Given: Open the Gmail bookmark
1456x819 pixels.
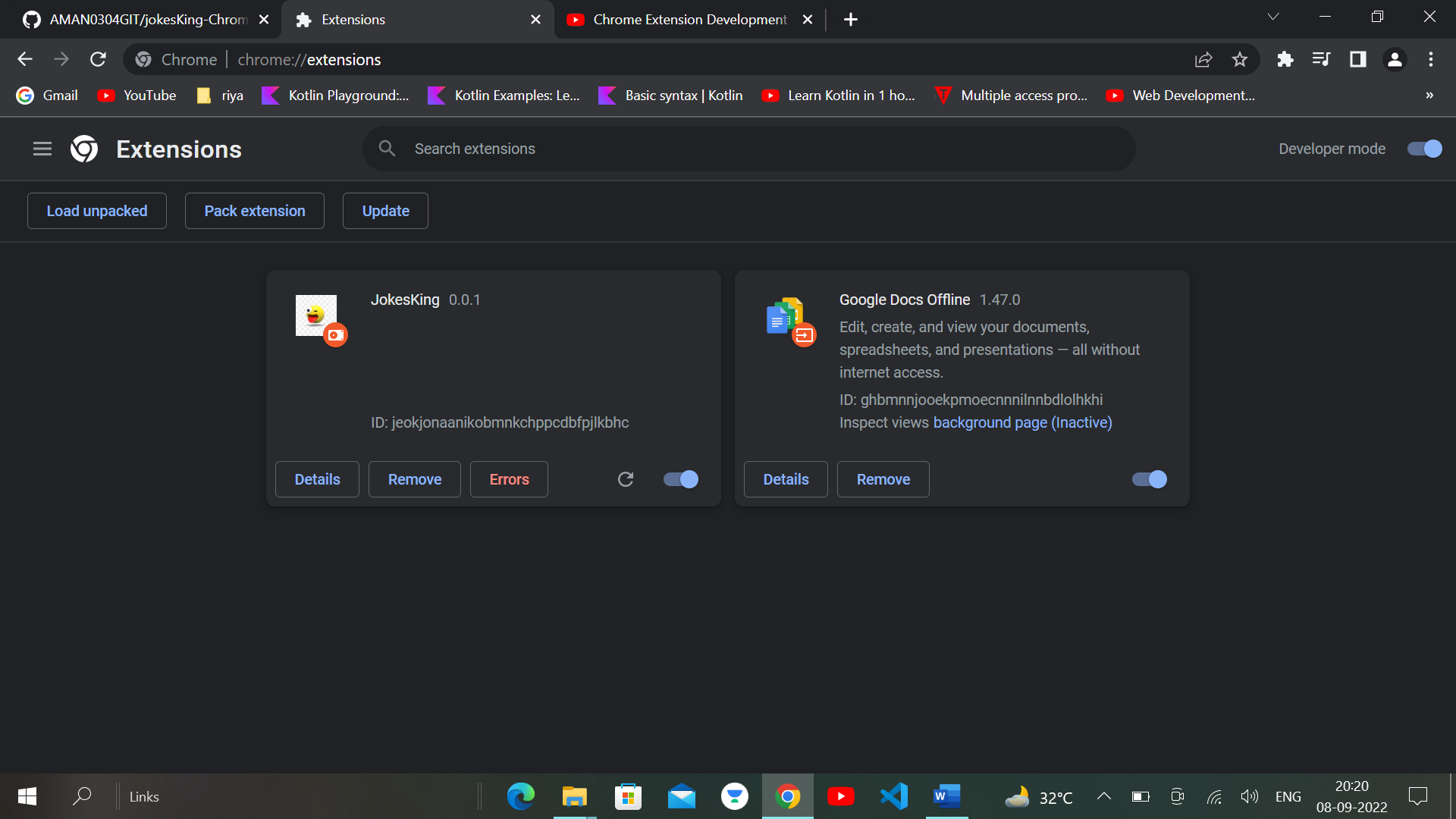Looking at the screenshot, I should [48, 96].
